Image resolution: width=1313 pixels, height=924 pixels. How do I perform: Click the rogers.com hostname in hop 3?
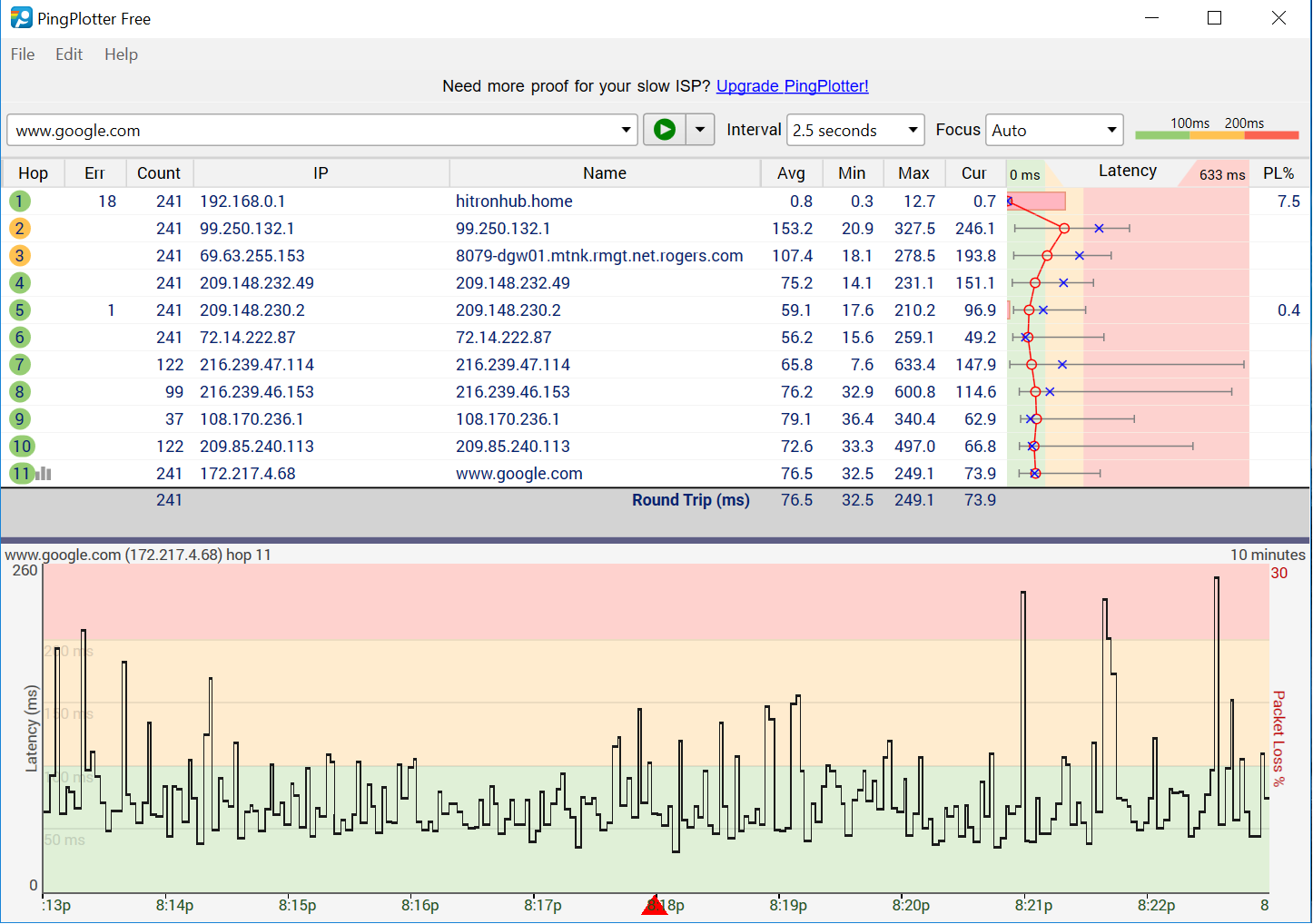pyautogui.click(x=599, y=256)
